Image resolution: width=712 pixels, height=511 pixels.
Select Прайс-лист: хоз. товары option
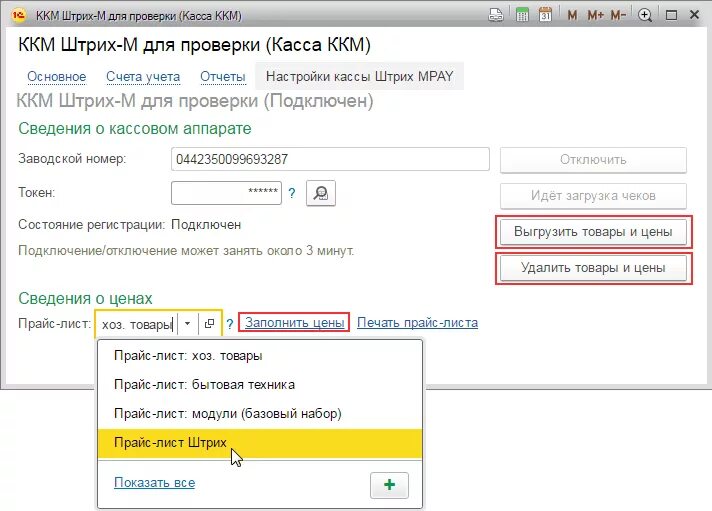(x=260, y=356)
